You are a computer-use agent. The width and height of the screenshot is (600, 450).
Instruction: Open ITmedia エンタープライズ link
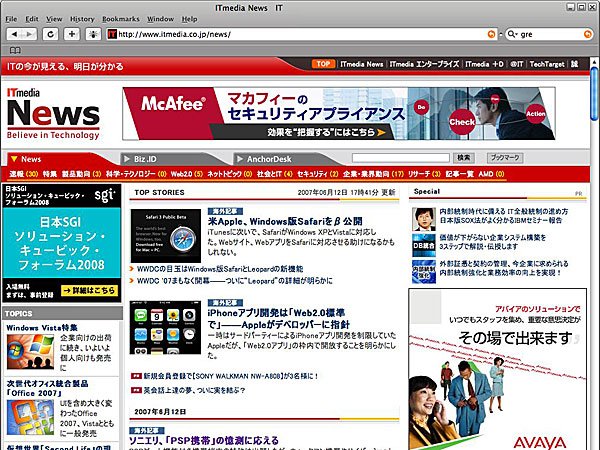424,64
